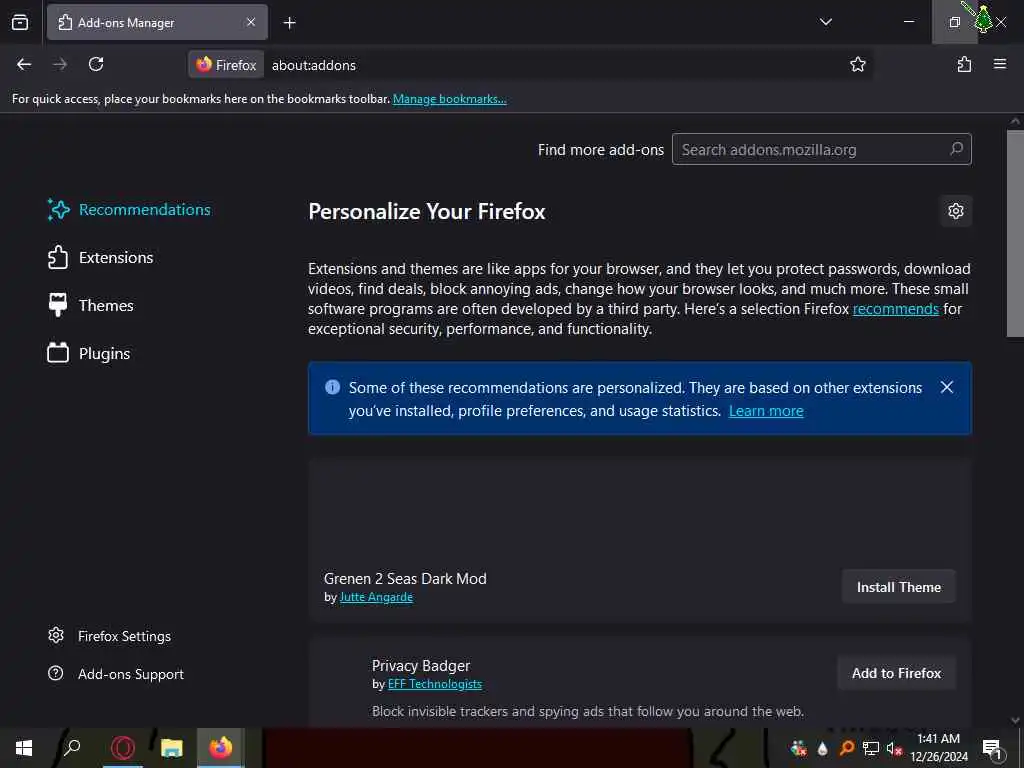Click the muted volume tray icon
Viewport: 1024px width, 768px height.
[x=894, y=748]
